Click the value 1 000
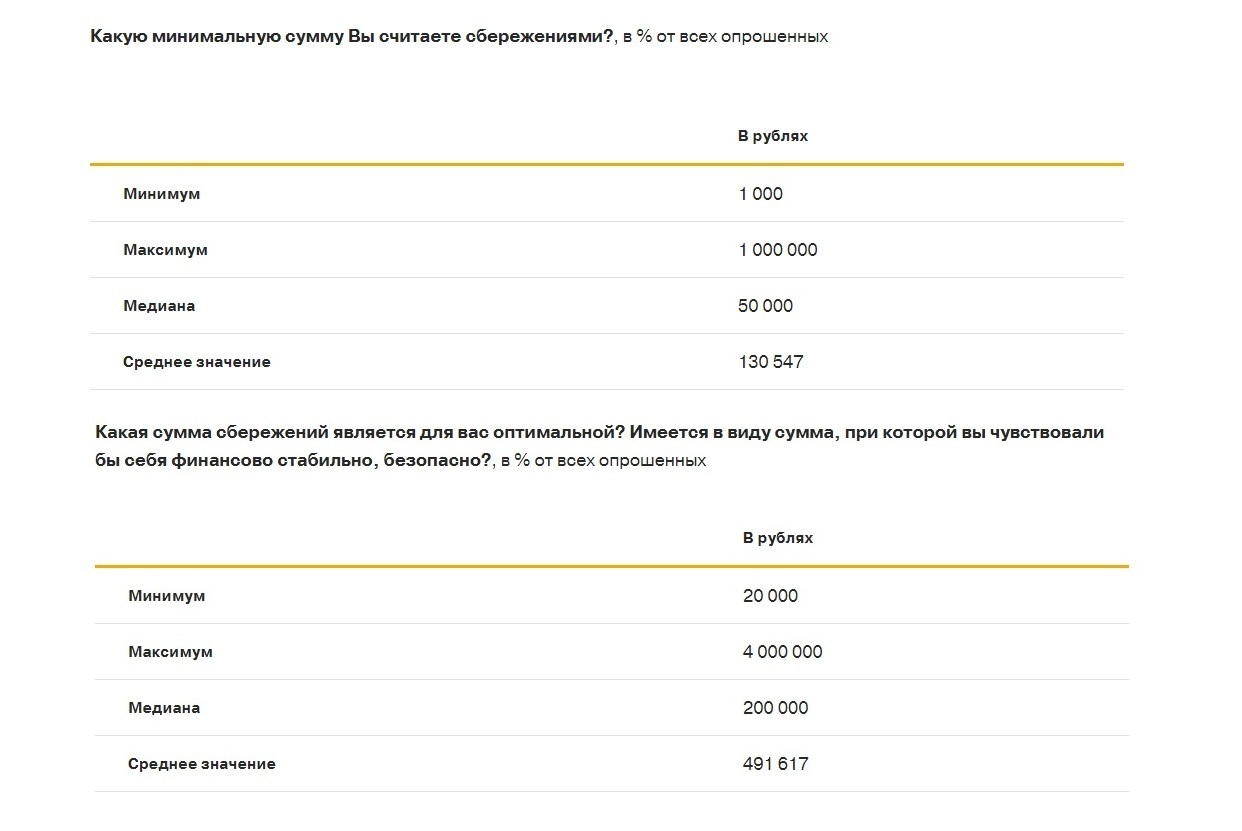The width and height of the screenshot is (1242, 831). click(x=760, y=194)
